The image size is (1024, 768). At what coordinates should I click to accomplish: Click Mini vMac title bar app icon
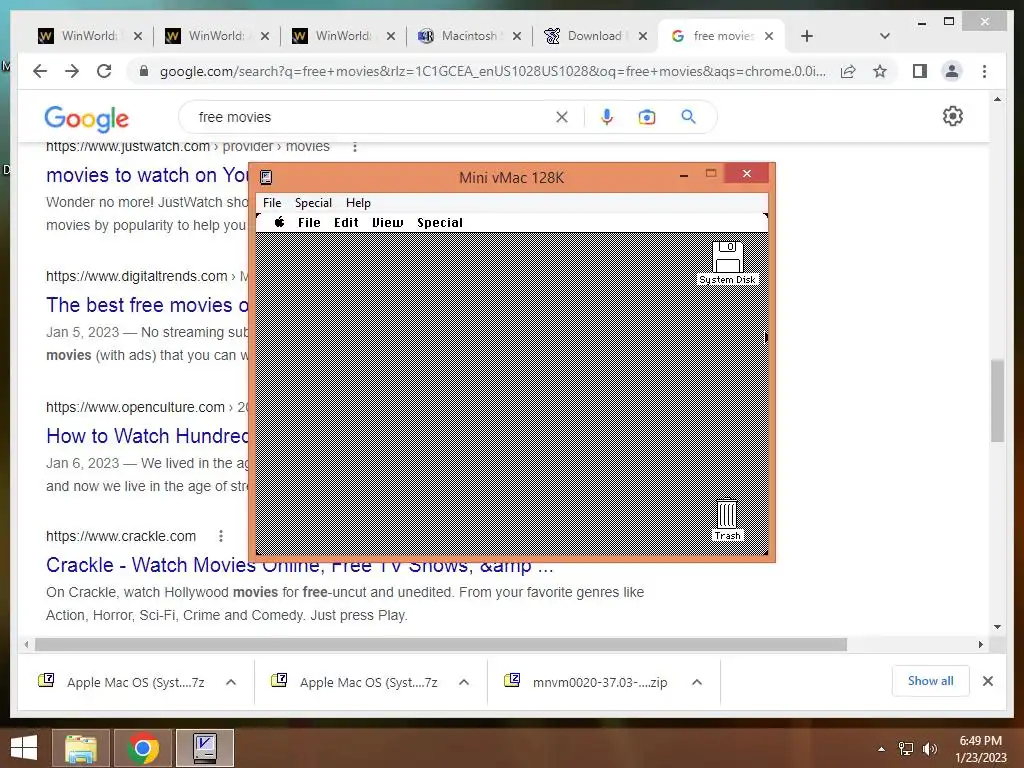(266, 177)
